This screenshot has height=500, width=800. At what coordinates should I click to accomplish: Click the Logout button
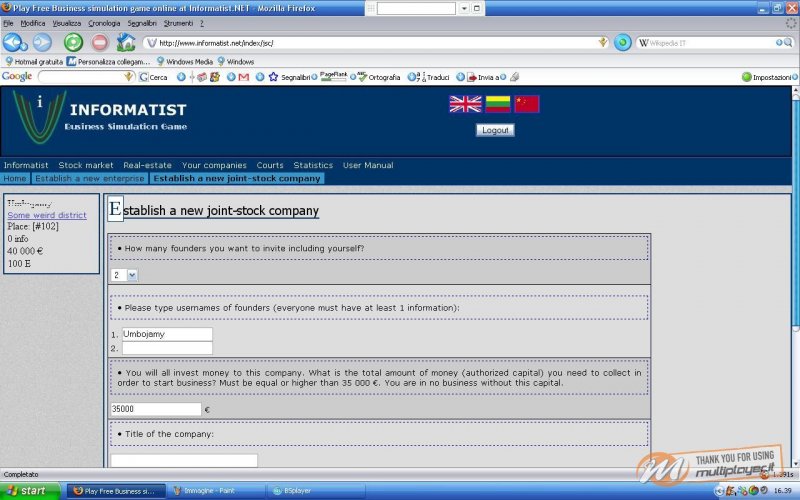[x=495, y=130]
